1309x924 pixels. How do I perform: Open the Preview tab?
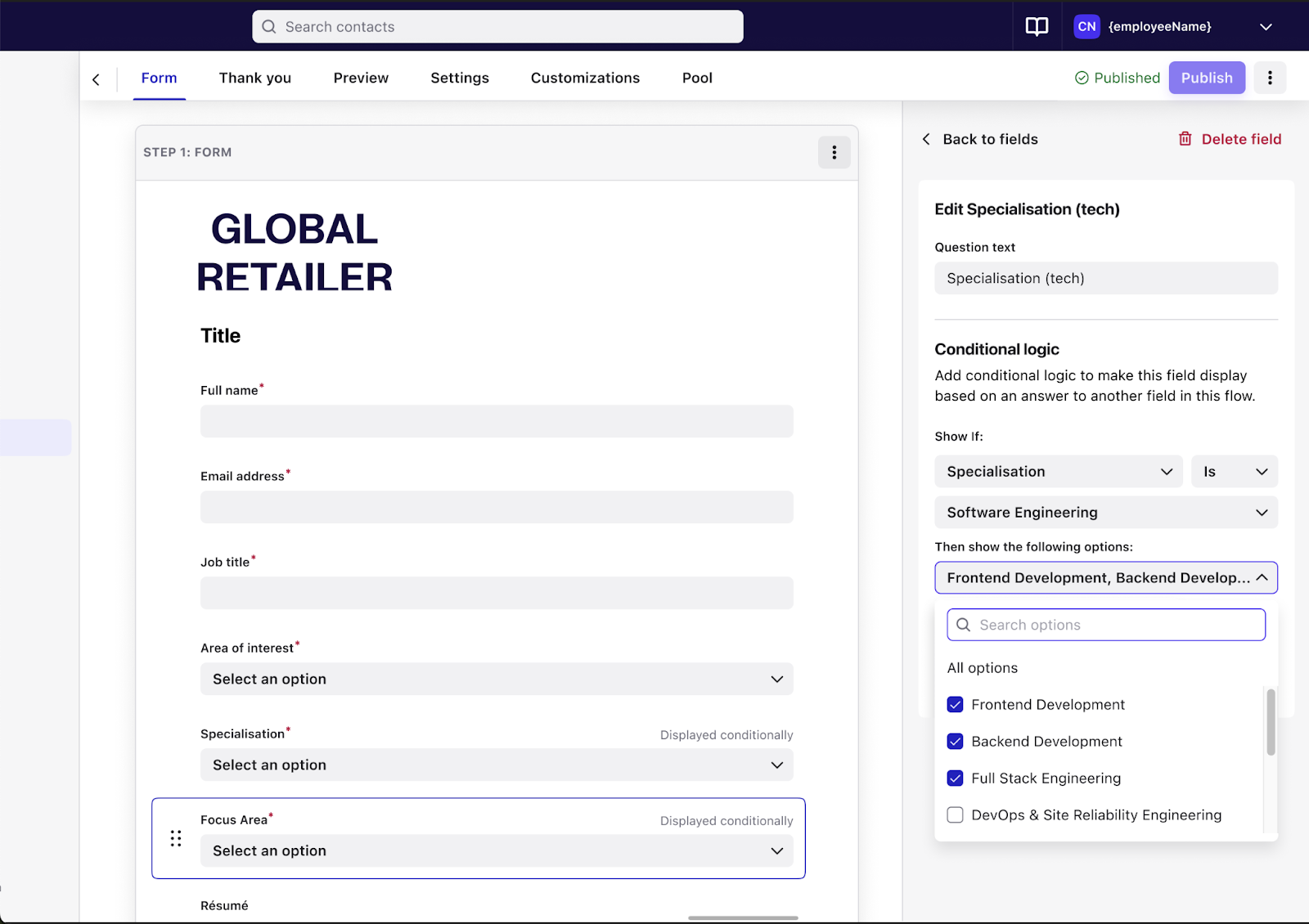[x=361, y=78]
